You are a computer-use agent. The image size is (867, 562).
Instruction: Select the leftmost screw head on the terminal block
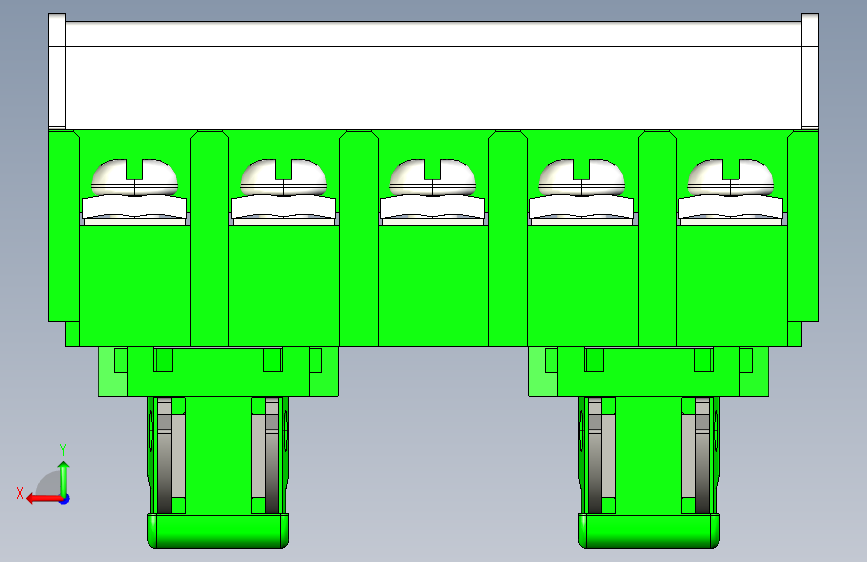point(134,178)
